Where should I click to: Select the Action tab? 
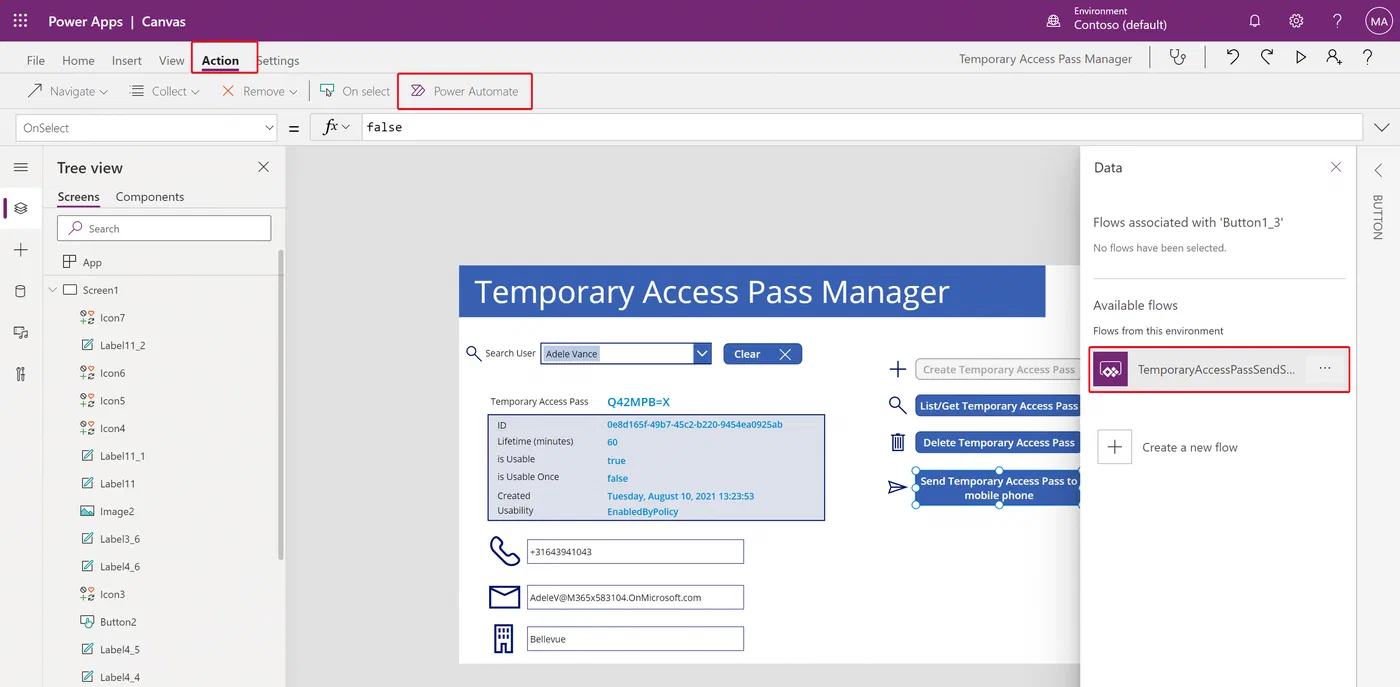(x=220, y=60)
